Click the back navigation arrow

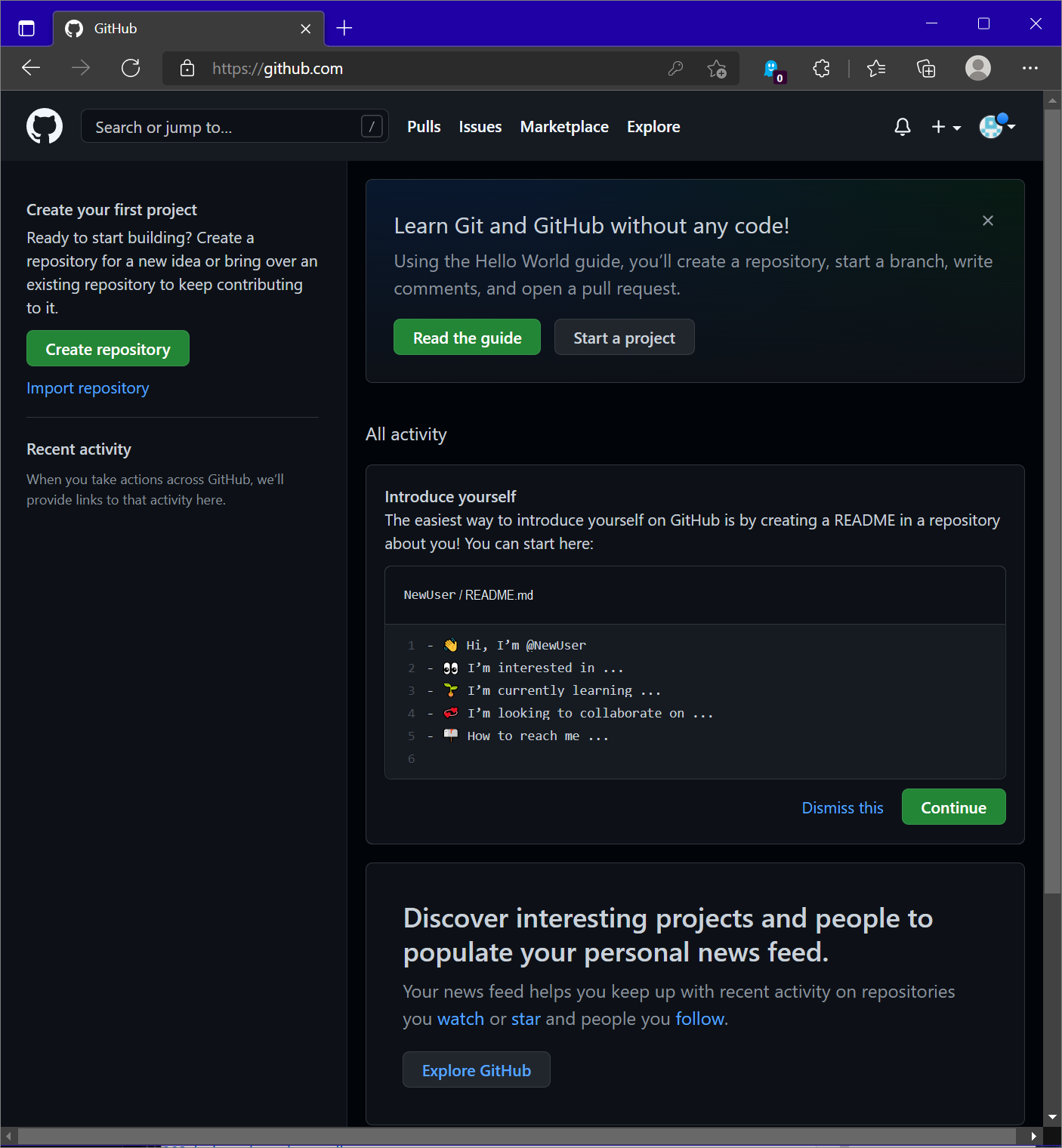tap(30, 68)
